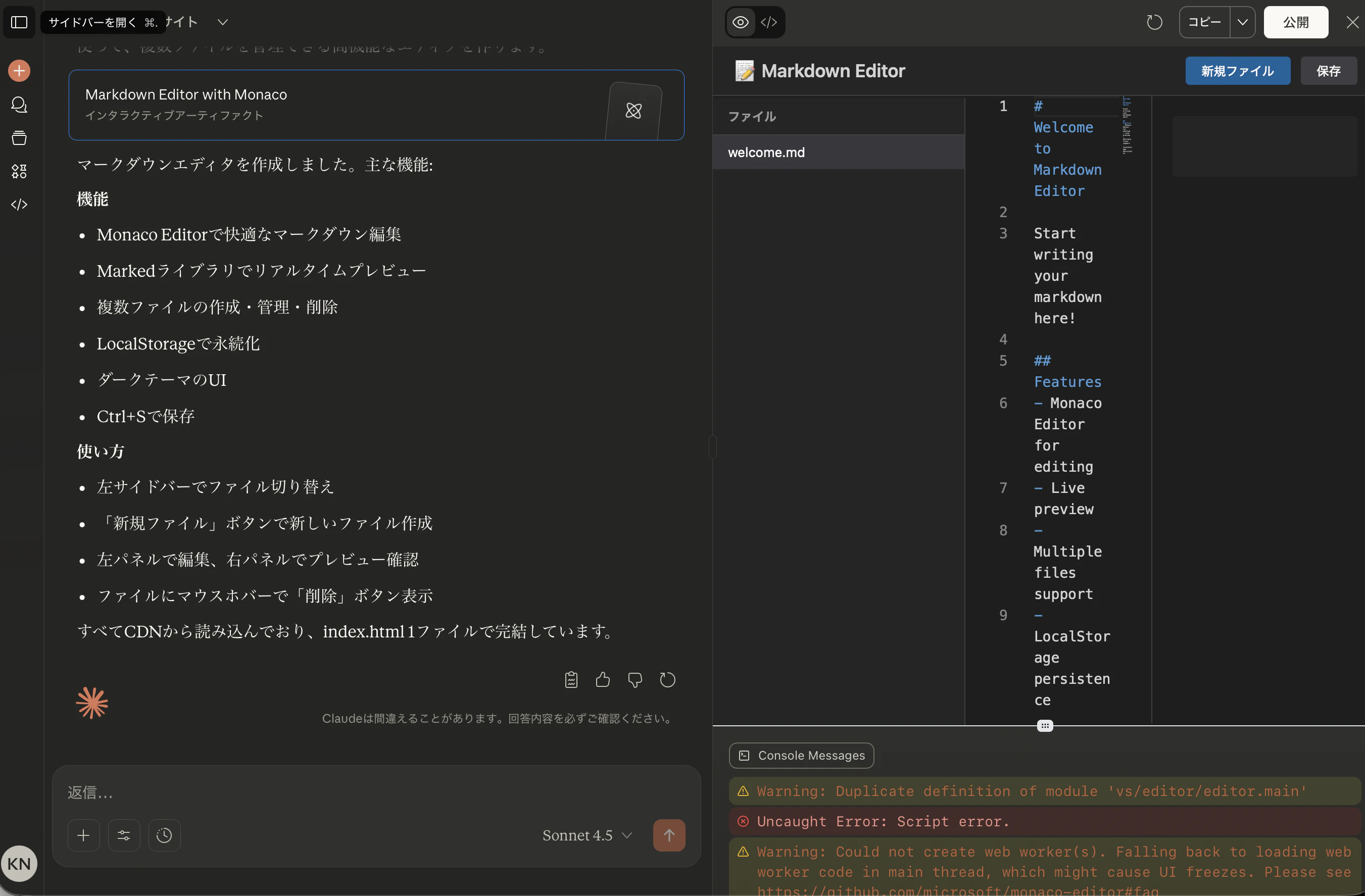Screen dimensions: 1365x896
Task: Expand the chat title dropdown chevron
Action: 223,22
